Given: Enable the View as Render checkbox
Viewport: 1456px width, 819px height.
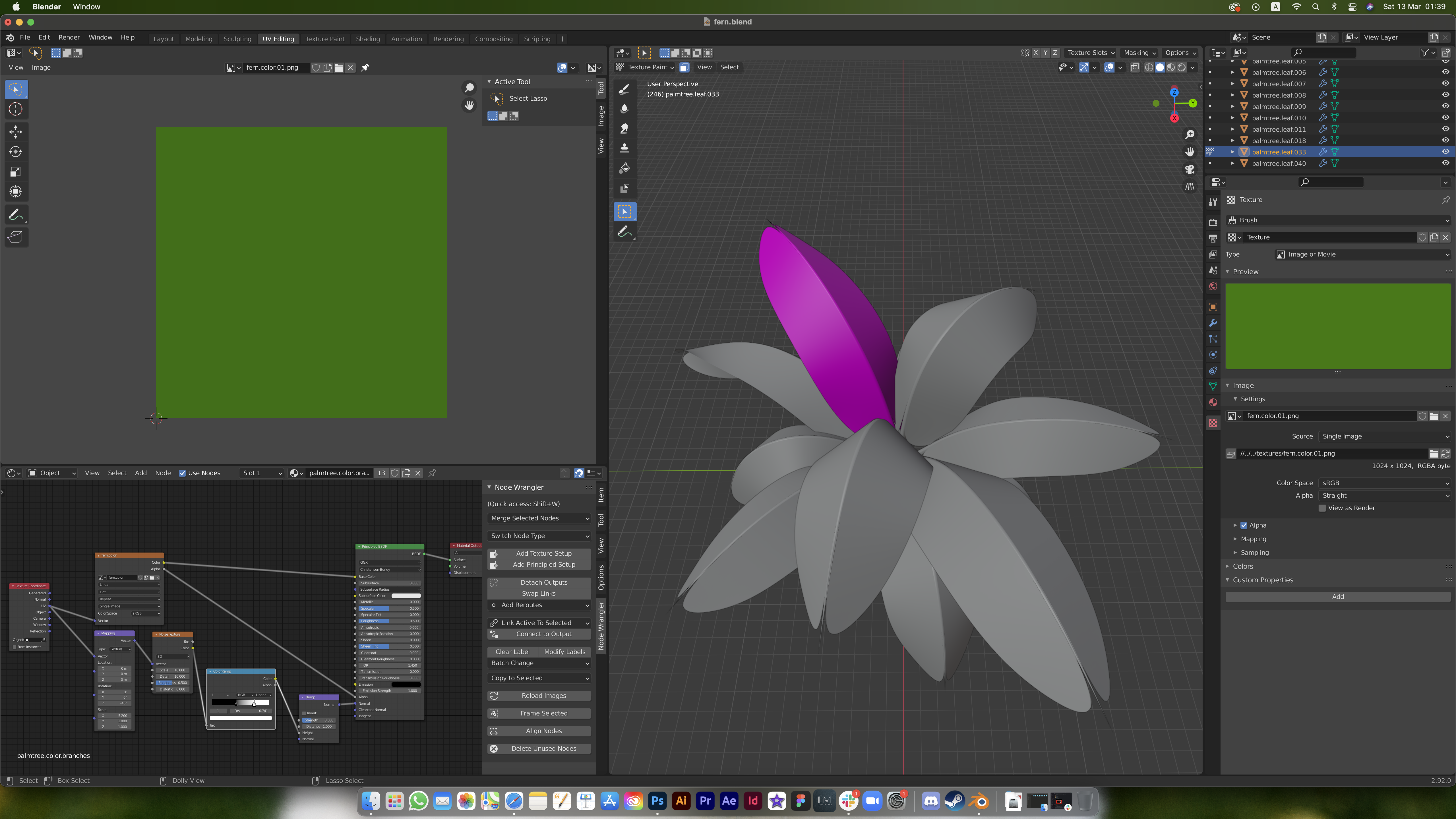Looking at the screenshot, I should [x=1323, y=508].
